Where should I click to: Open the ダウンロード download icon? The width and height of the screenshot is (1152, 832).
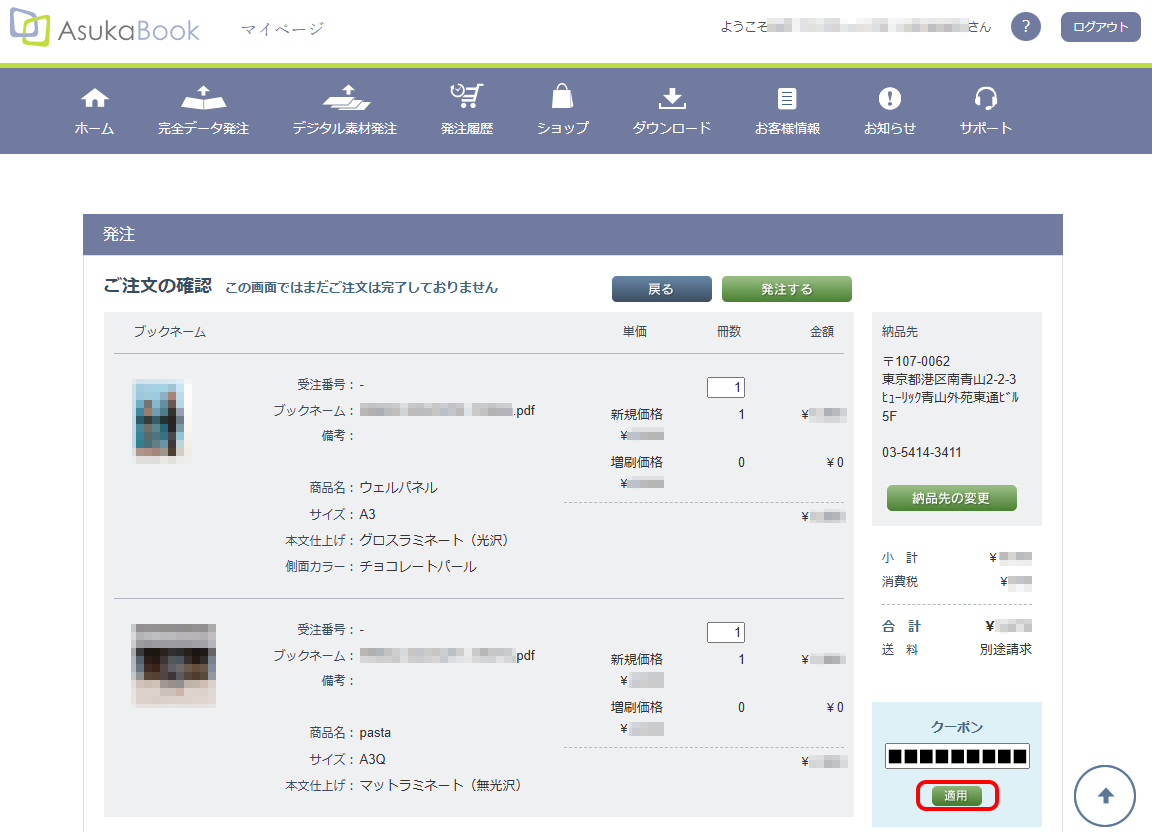coord(672,98)
